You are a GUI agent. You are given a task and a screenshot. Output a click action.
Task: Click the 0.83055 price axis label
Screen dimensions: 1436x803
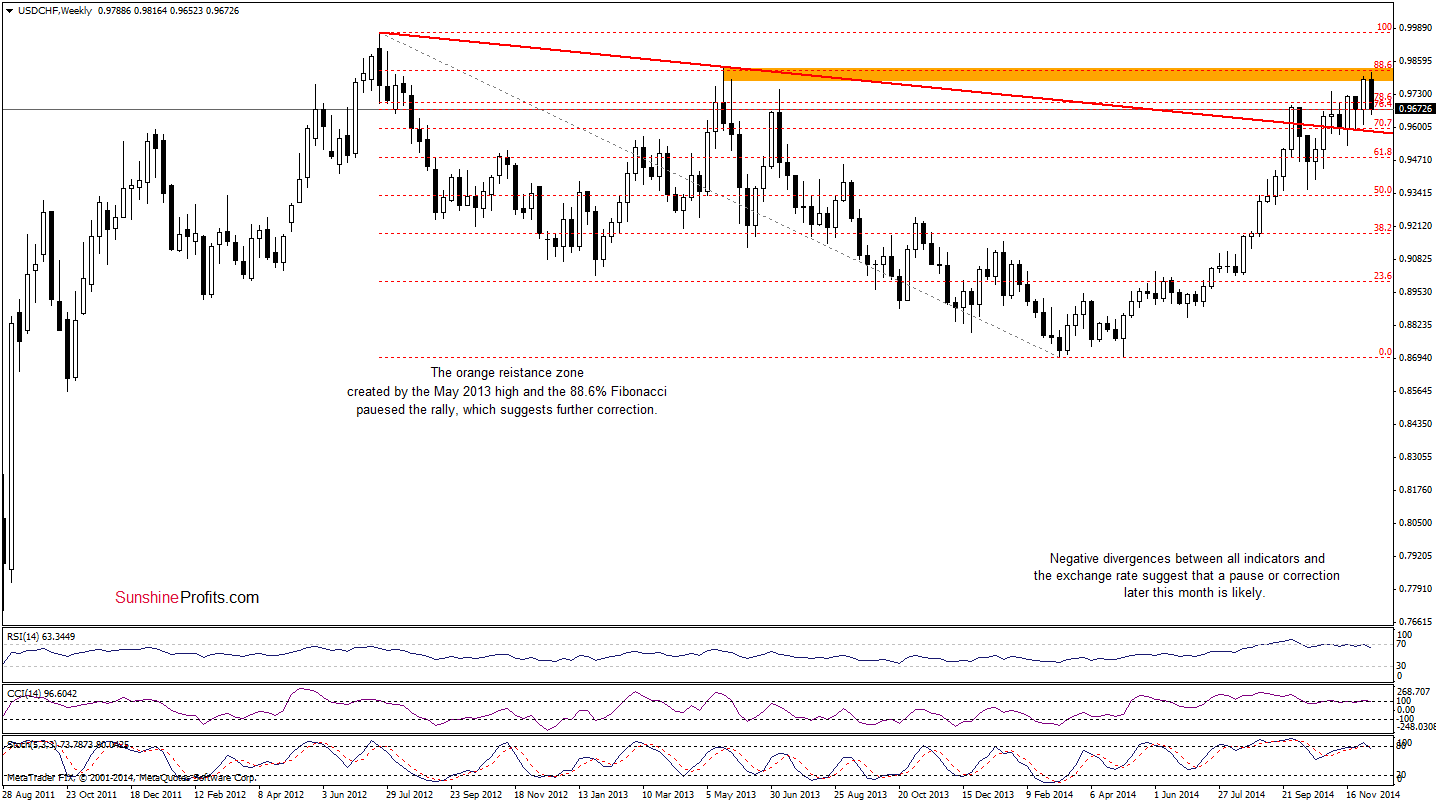tap(1415, 457)
